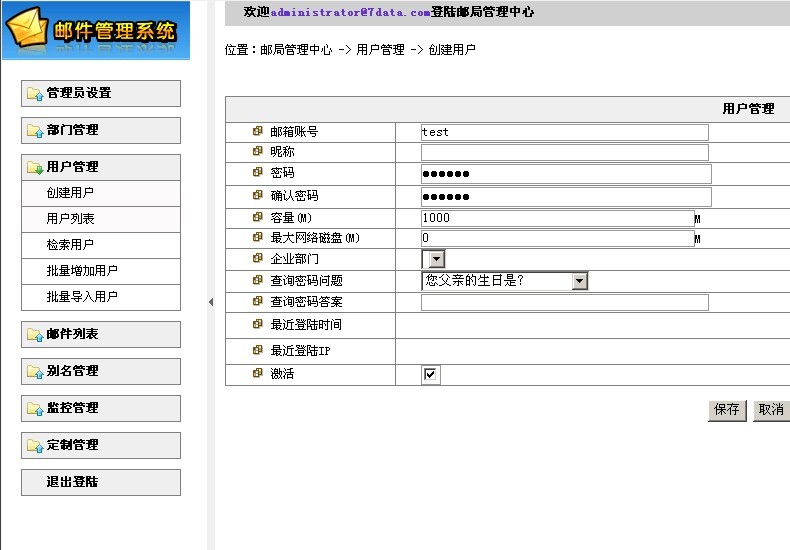Expand the 部门管理 menu section
790x550 pixels.
pyautogui.click(x=101, y=130)
